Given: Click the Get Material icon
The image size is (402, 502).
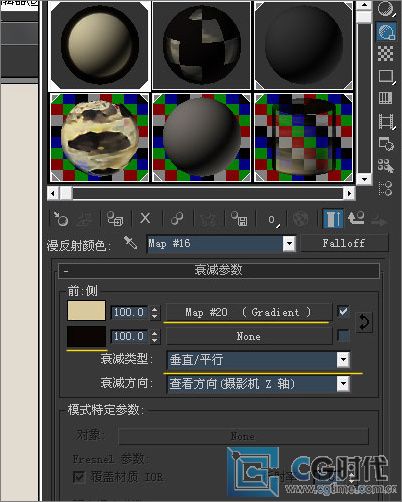Looking at the screenshot, I should [x=60, y=219].
